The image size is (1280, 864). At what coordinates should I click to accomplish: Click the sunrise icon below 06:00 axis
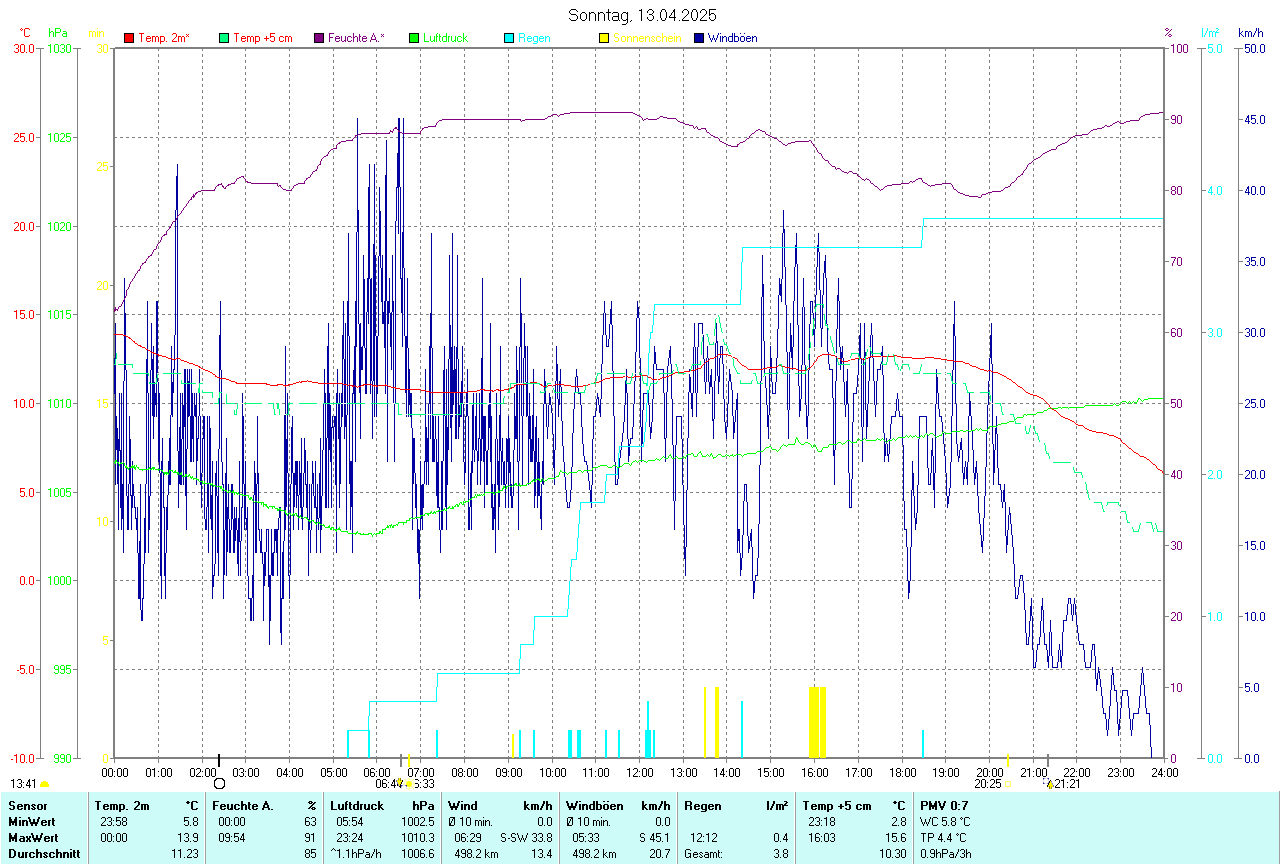click(x=408, y=784)
